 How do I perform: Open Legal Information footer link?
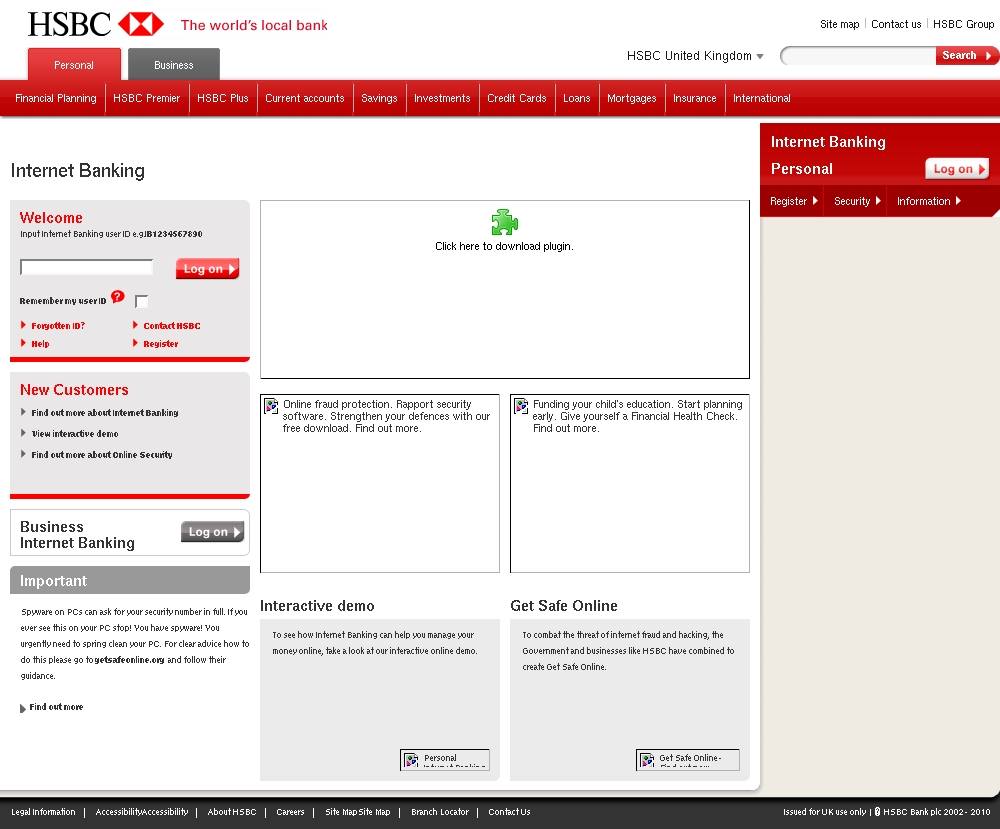pyautogui.click(x=43, y=812)
